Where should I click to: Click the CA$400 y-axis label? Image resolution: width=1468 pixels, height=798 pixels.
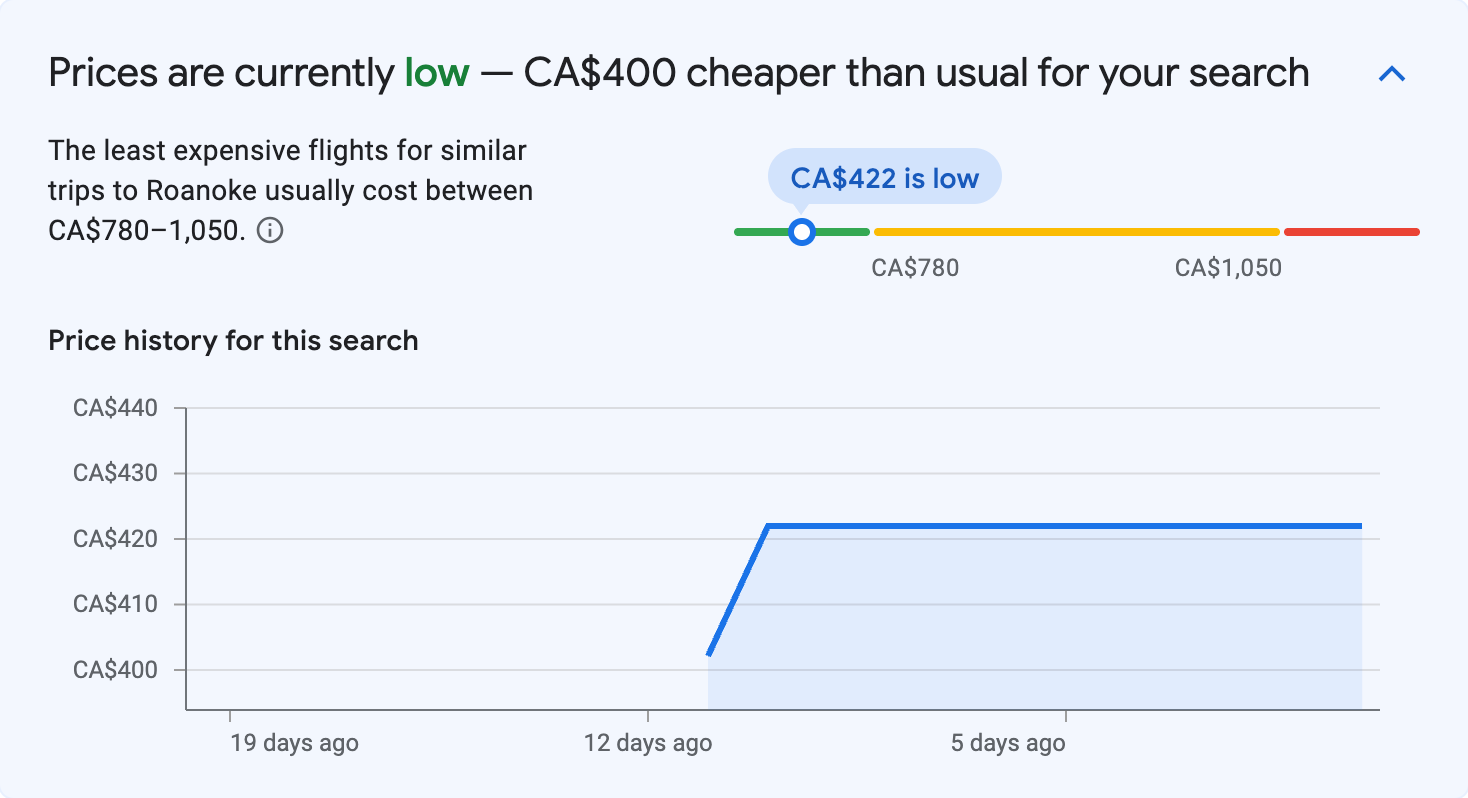(x=116, y=670)
